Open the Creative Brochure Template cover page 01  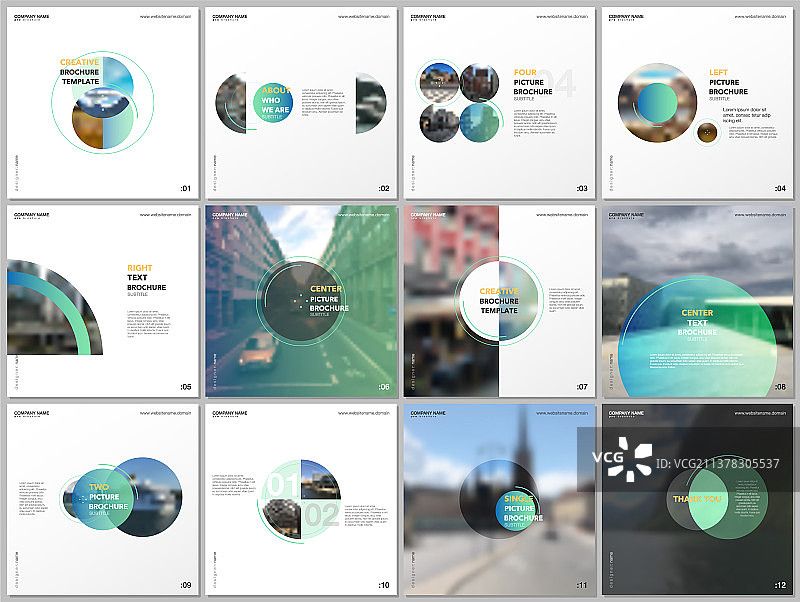coord(103,103)
